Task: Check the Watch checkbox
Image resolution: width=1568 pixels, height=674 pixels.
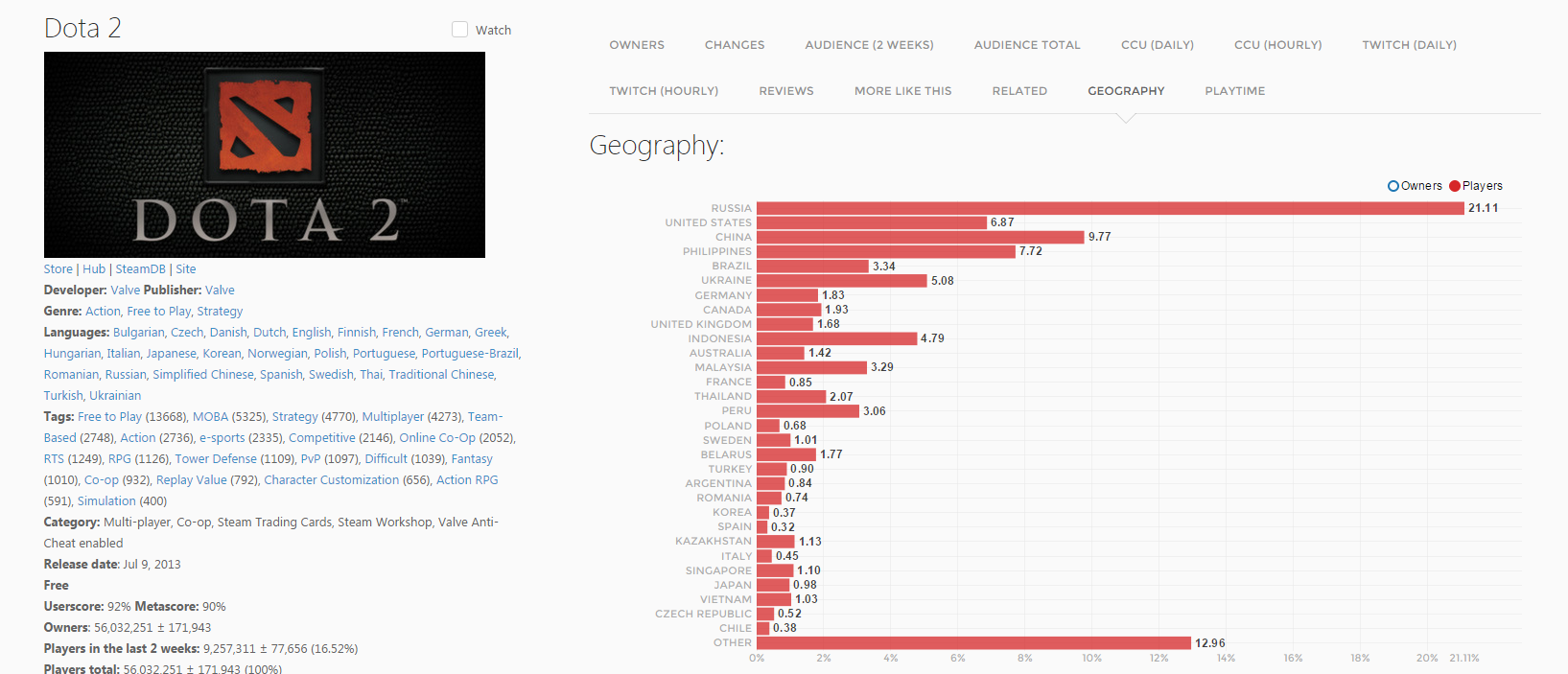Action: [459, 30]
